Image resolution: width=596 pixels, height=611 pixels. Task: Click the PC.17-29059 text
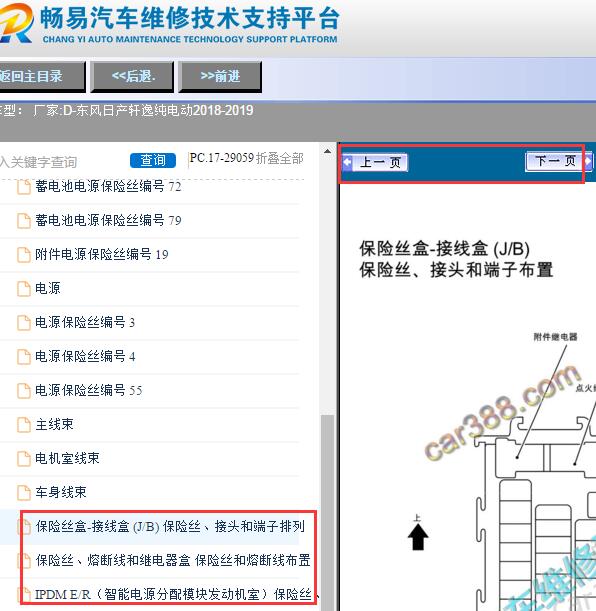tap(222, 158)
